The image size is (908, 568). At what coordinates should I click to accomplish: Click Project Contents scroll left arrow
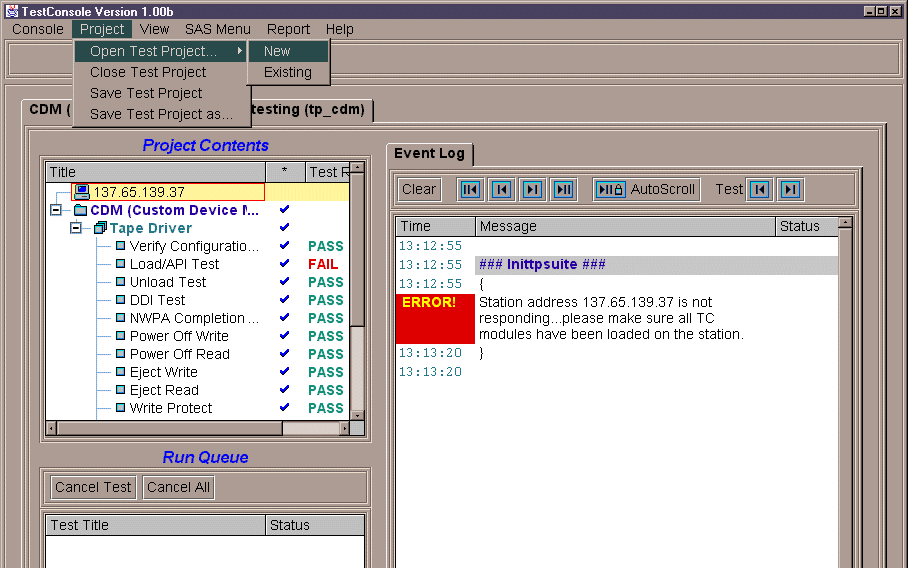(52, 428)
